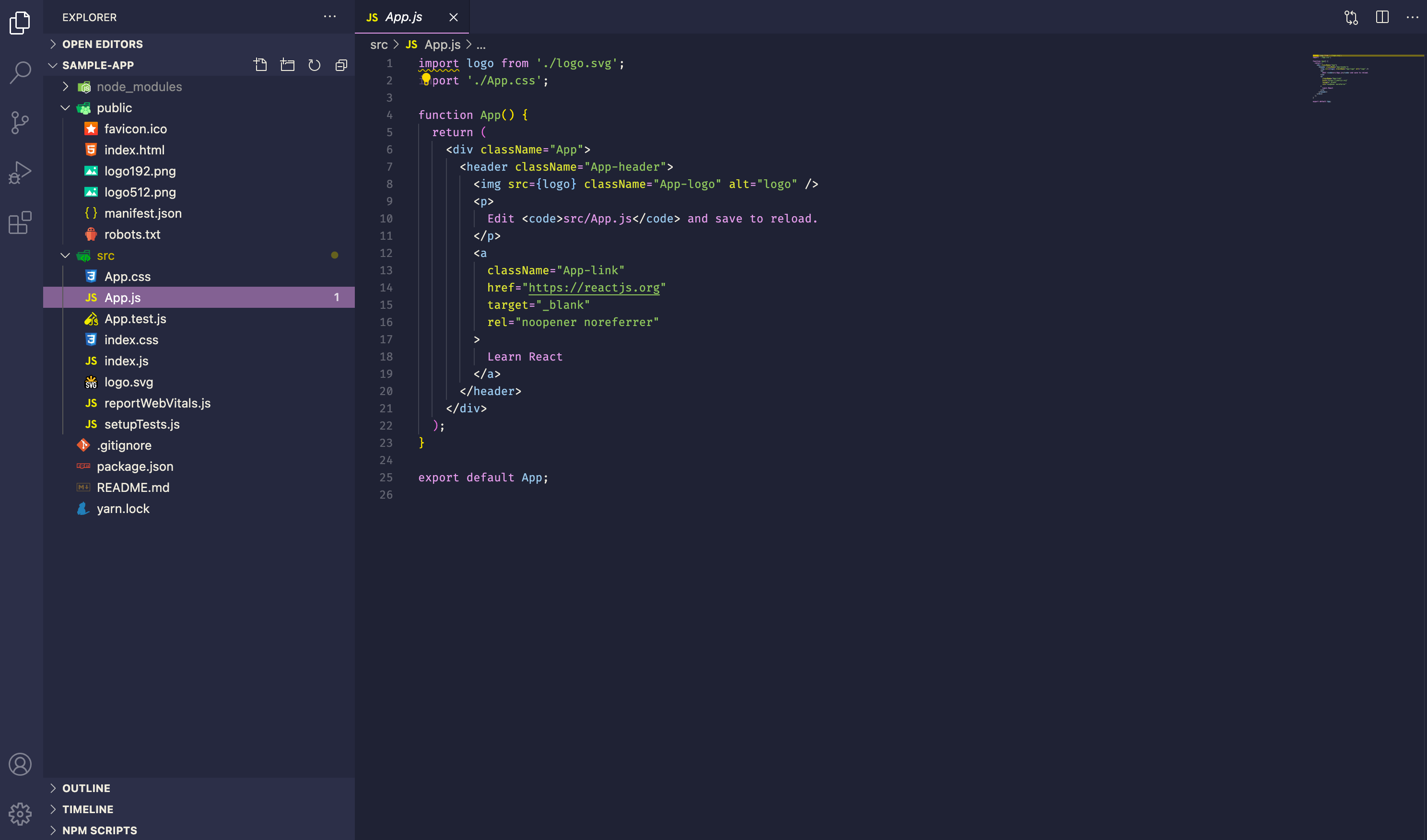Click the New Folder icon in explorer
The image size is (1427, 840).
pyautogui.click(x=287, y=65)
